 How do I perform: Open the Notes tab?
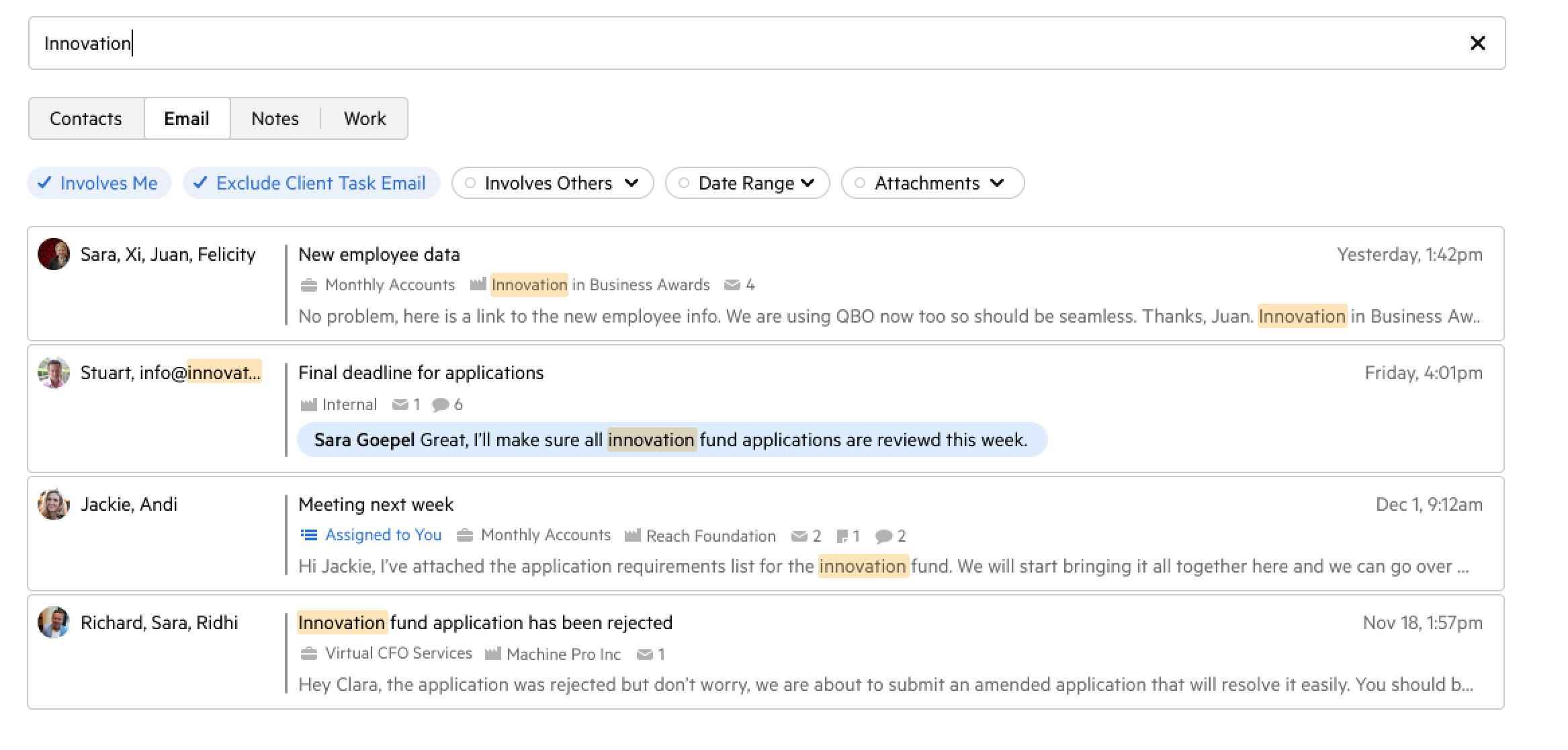275,119
